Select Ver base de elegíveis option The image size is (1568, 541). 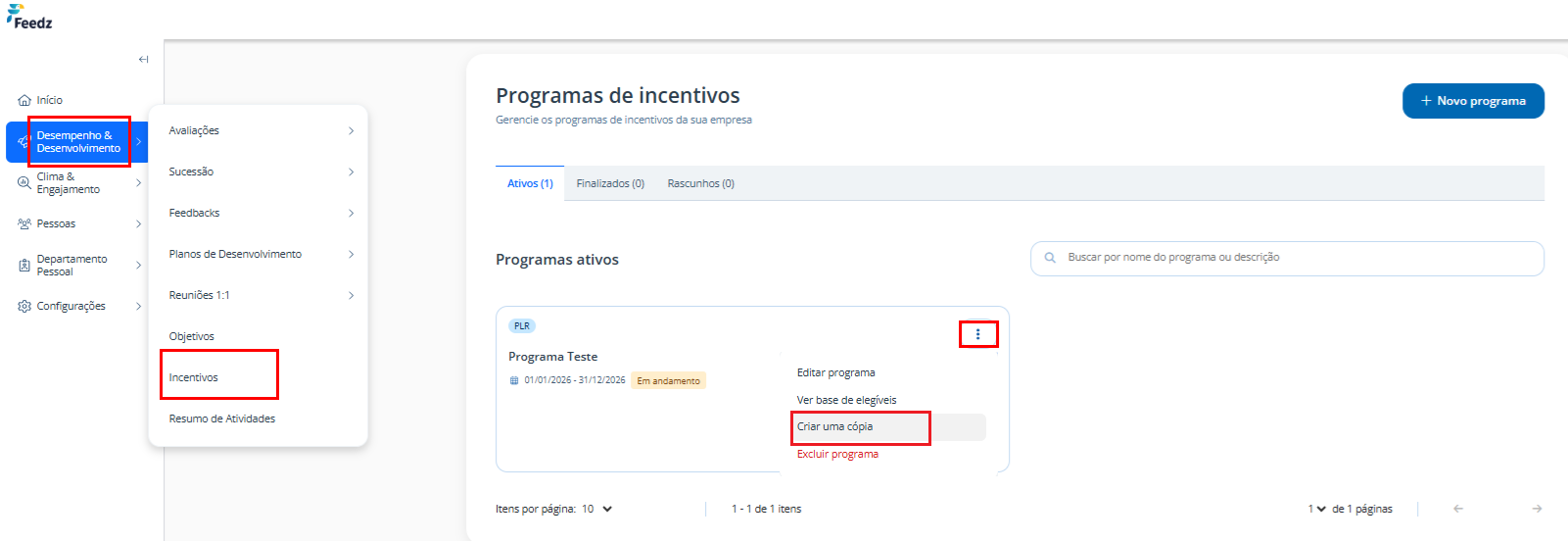847,400
